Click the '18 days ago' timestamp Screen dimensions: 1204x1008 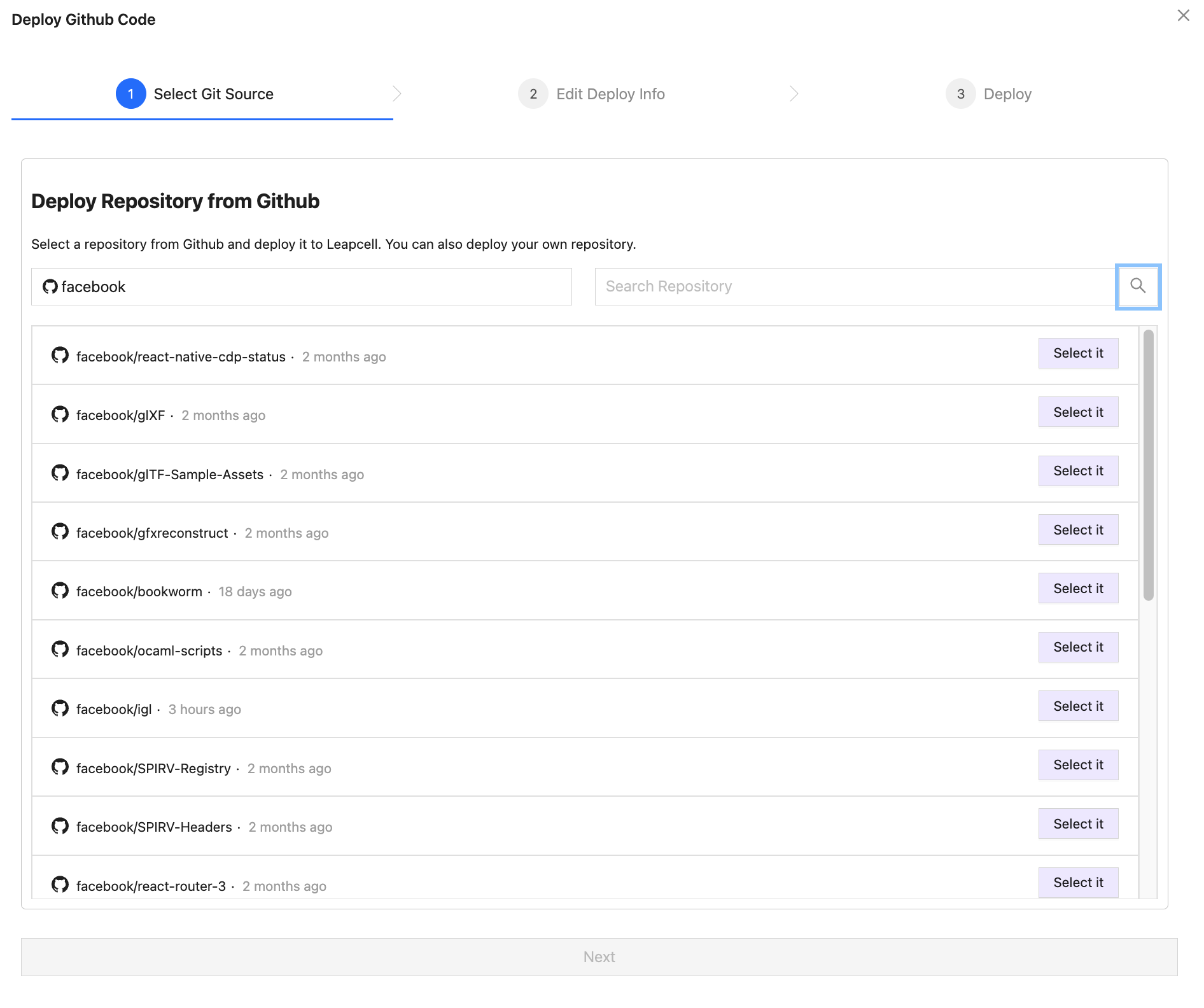(x=255, y=592)
